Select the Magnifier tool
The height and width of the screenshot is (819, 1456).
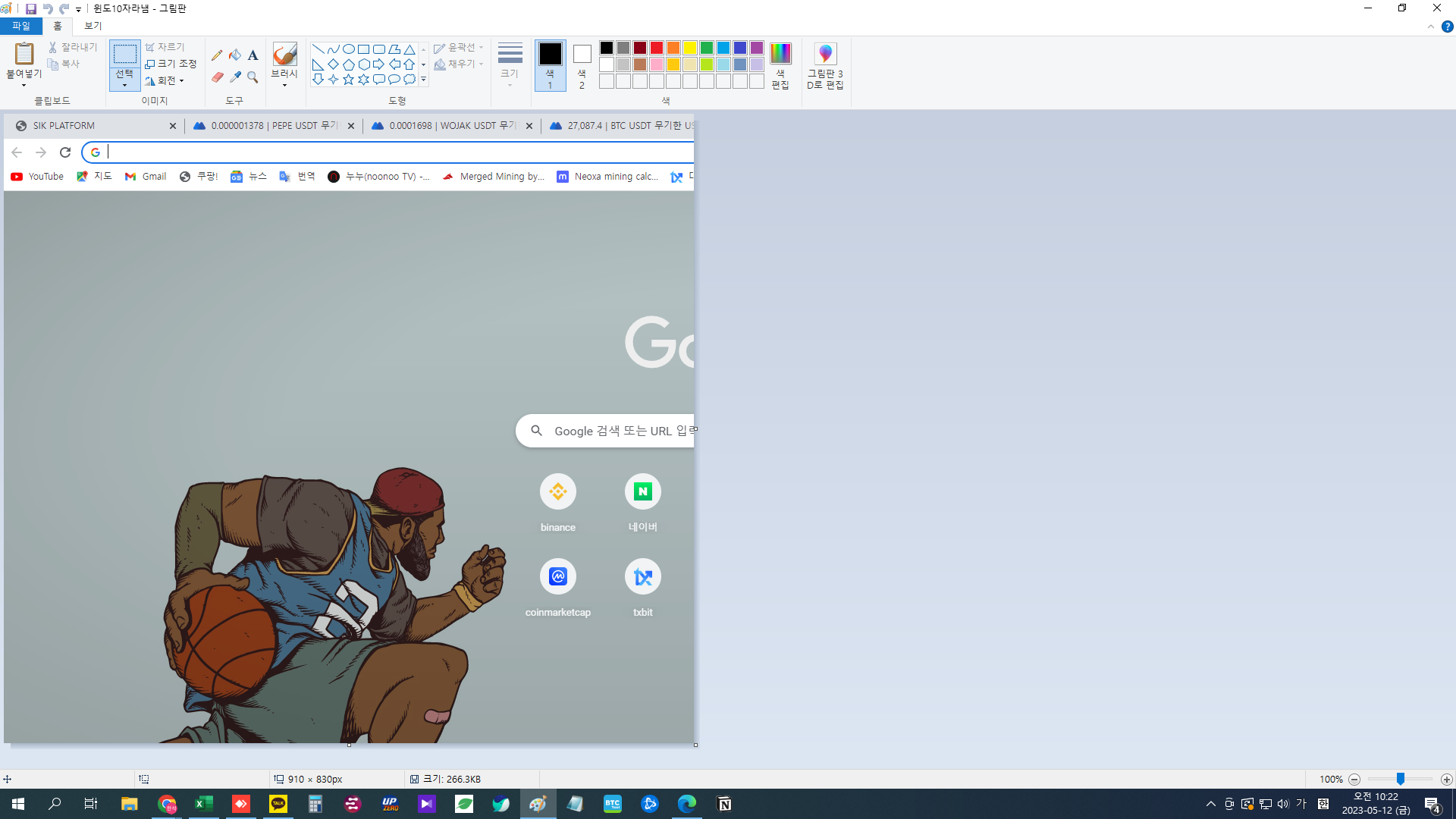click(x=253, y=77)
